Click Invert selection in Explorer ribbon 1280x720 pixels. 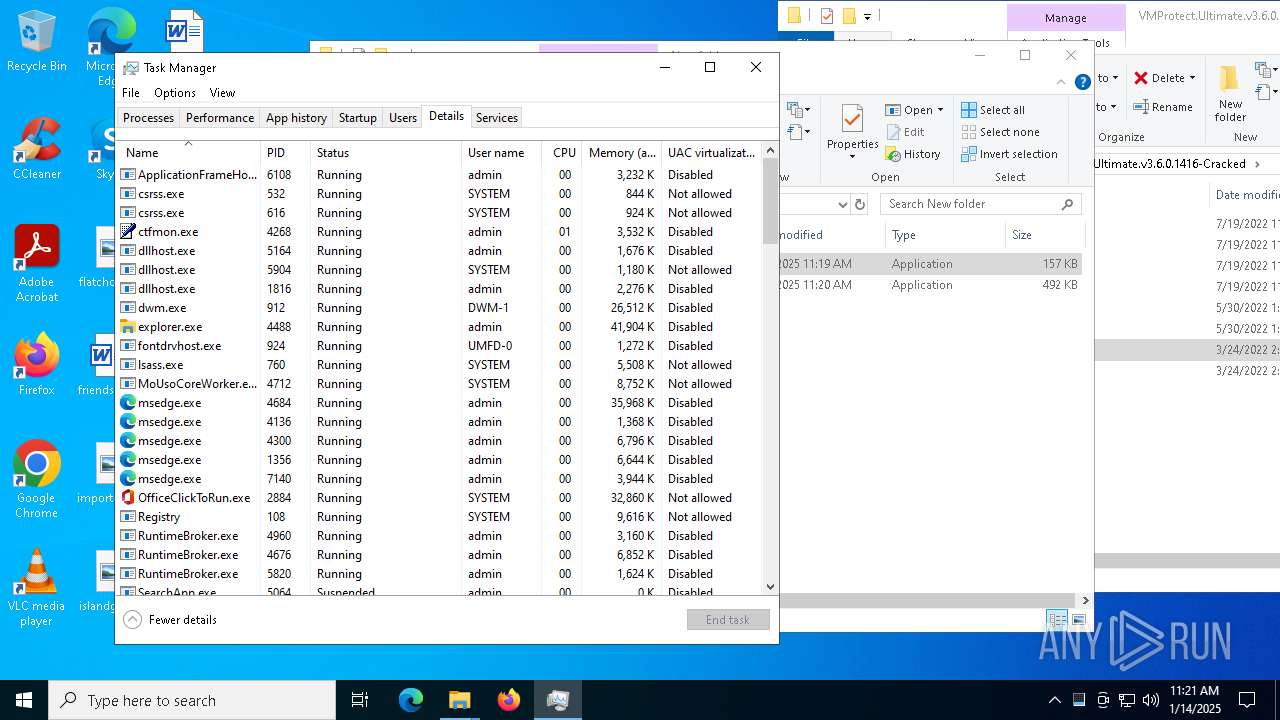click(x=1009, y=154)
